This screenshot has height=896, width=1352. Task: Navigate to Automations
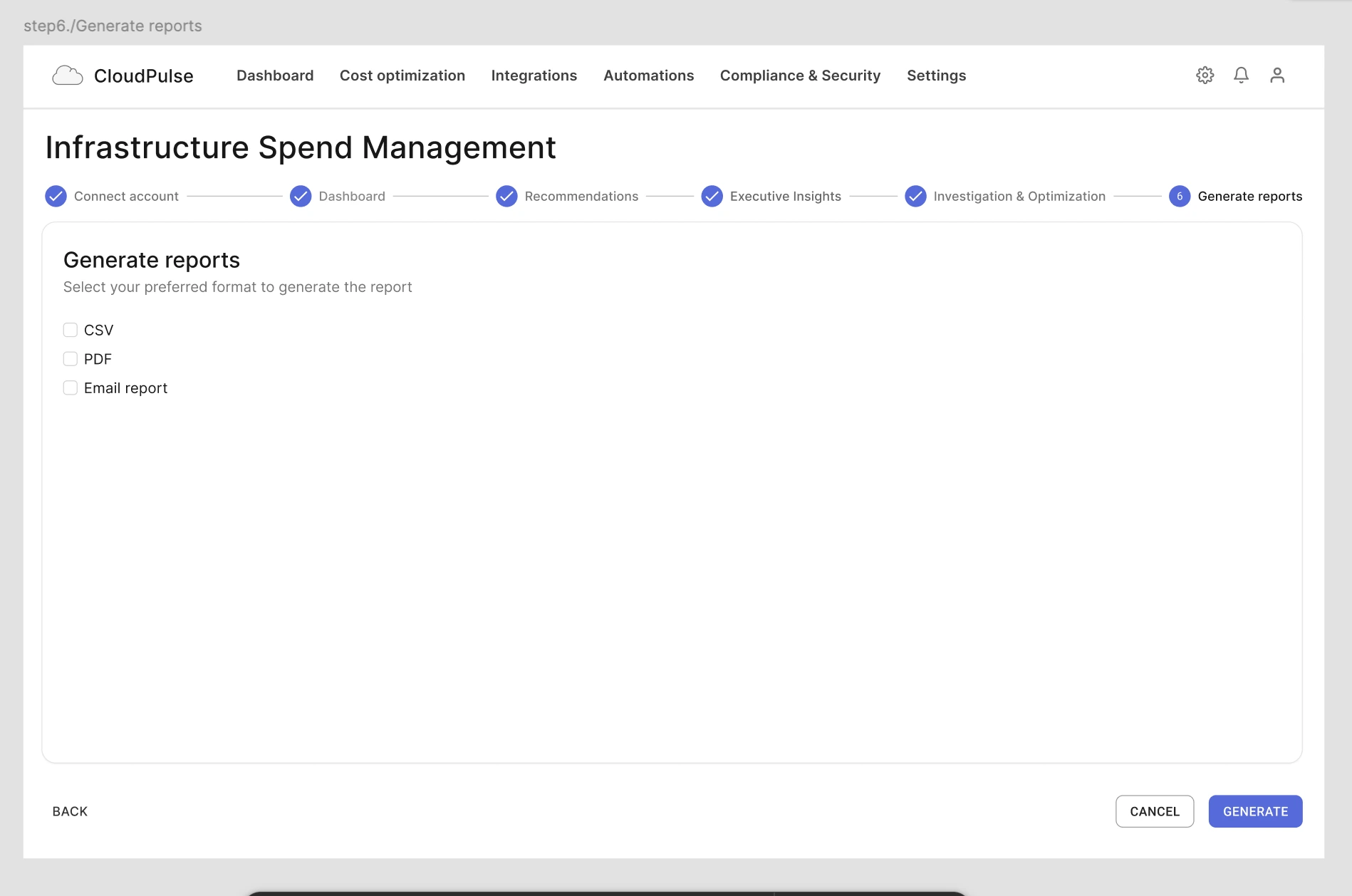coord(648,75)
